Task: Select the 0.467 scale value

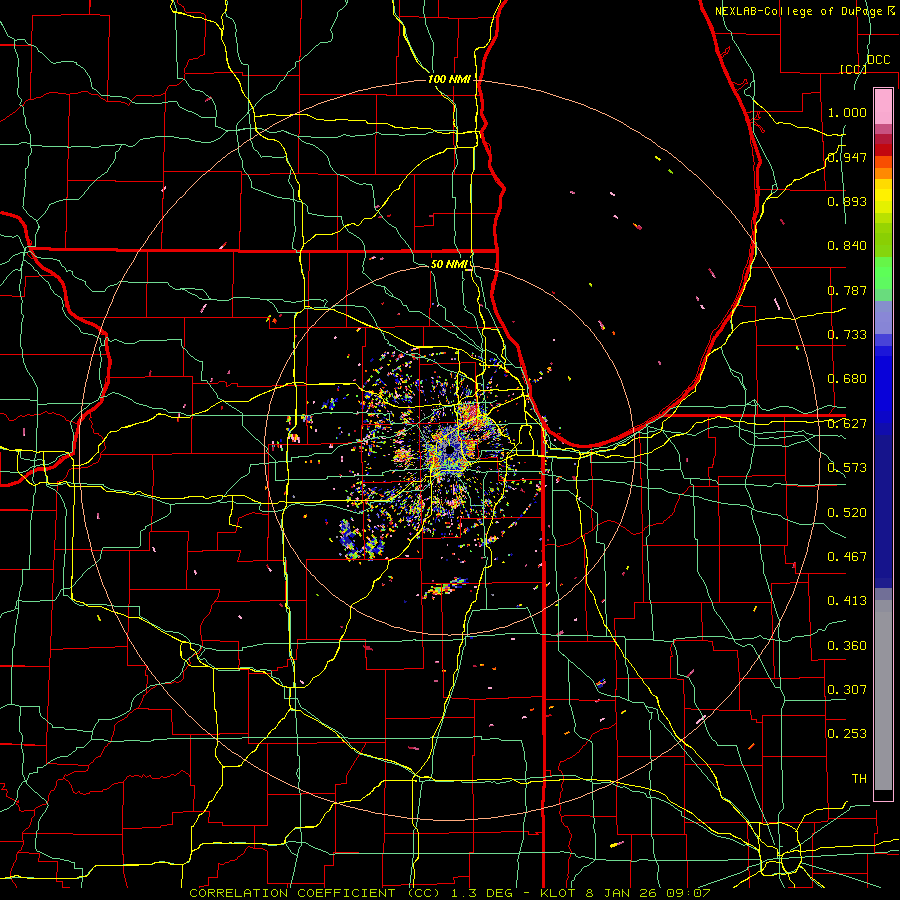Action: click(847, 557)
